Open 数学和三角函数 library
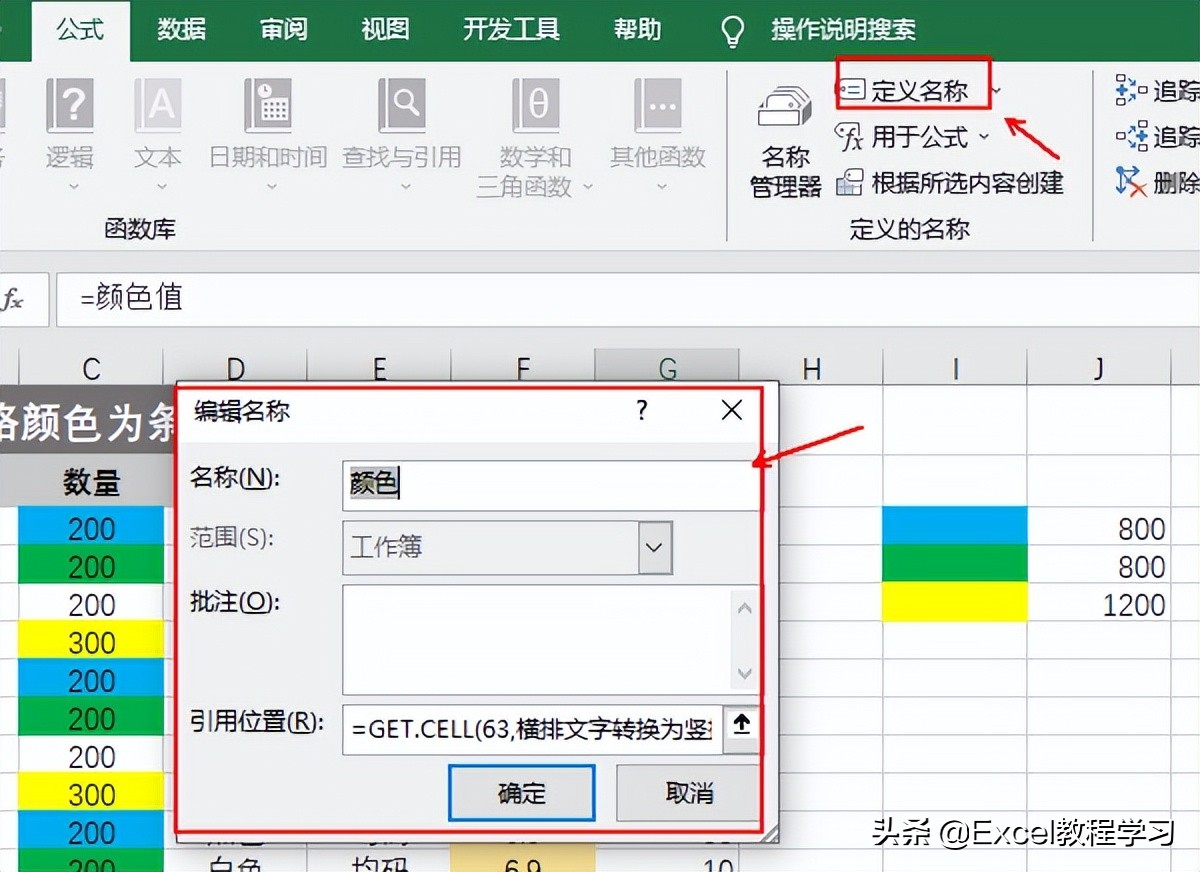The height and width of the screenshot is (872, 1200). click(x=536, y=138)
